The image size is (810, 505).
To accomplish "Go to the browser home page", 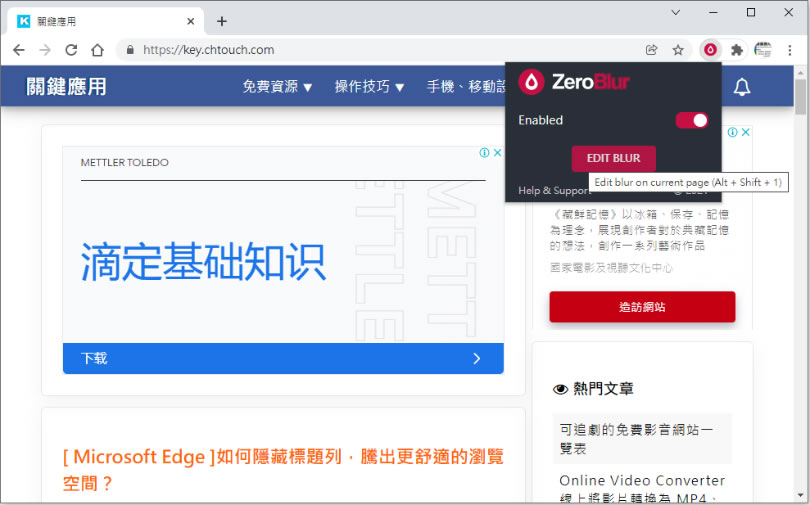I will point(98,50).
